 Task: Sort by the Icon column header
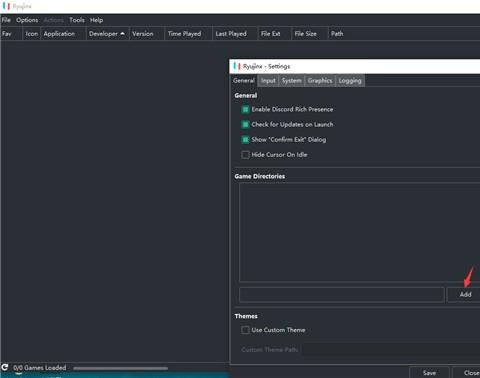click(32, 34)
